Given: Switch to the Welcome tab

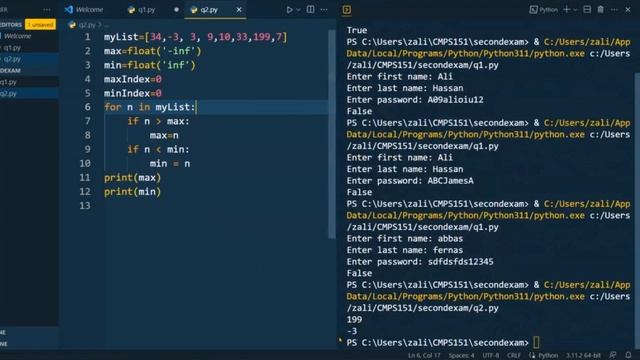Looking at the screenshot, I should [84, 9].
